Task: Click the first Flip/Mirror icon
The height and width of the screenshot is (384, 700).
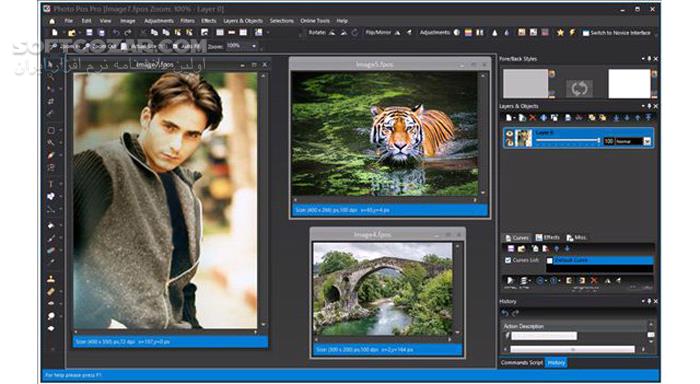Action: [x=397, y=33]
